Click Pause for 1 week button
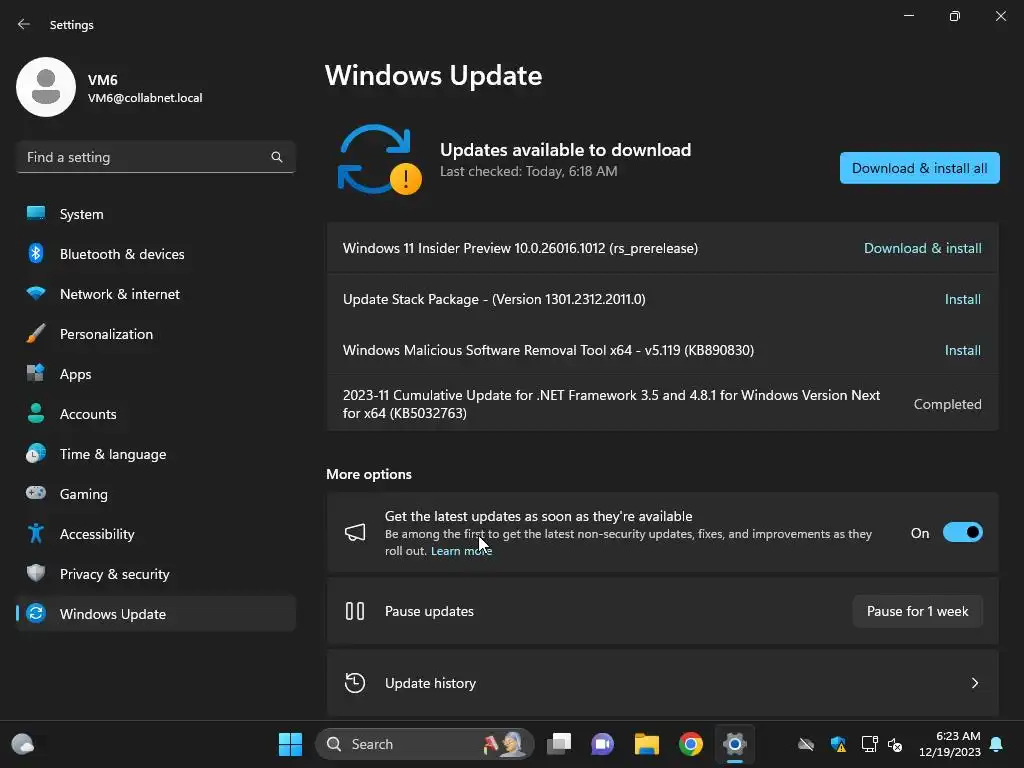 [x=918, y=611]
